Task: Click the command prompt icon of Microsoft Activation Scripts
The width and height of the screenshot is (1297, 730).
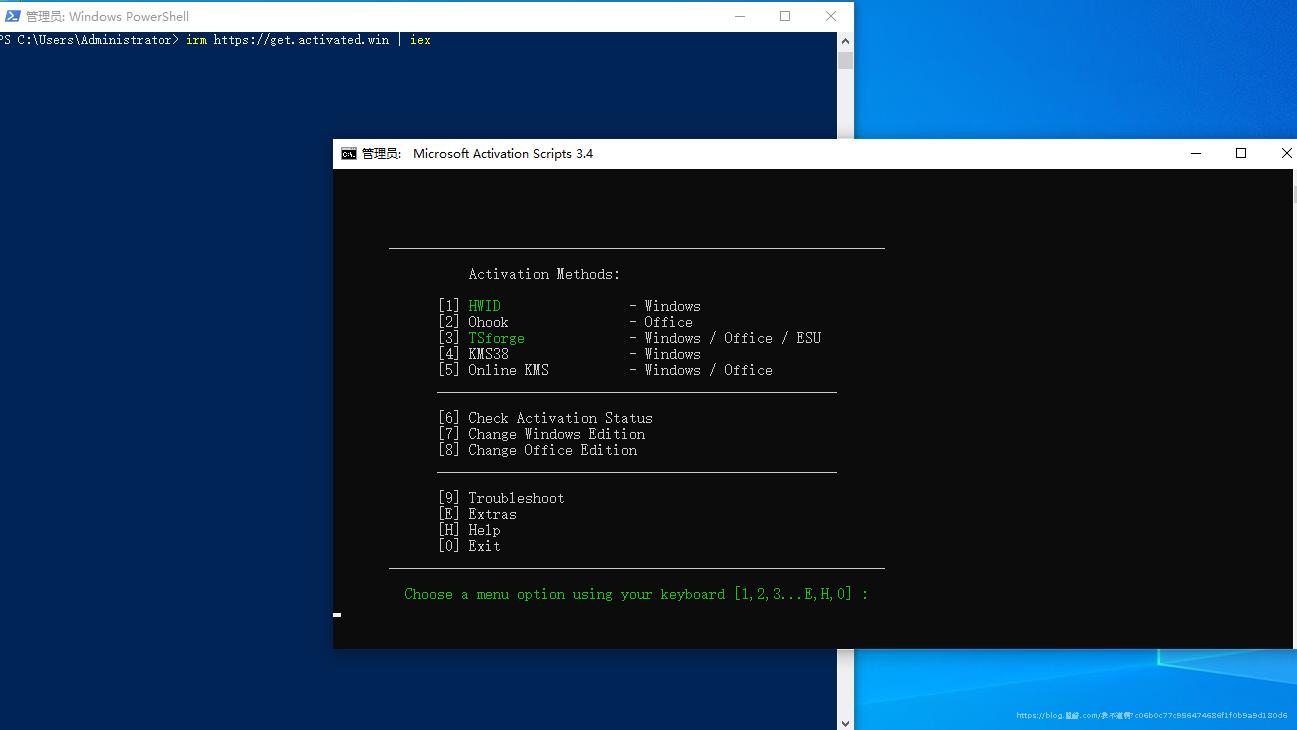Action: click(x=349, y=154)
